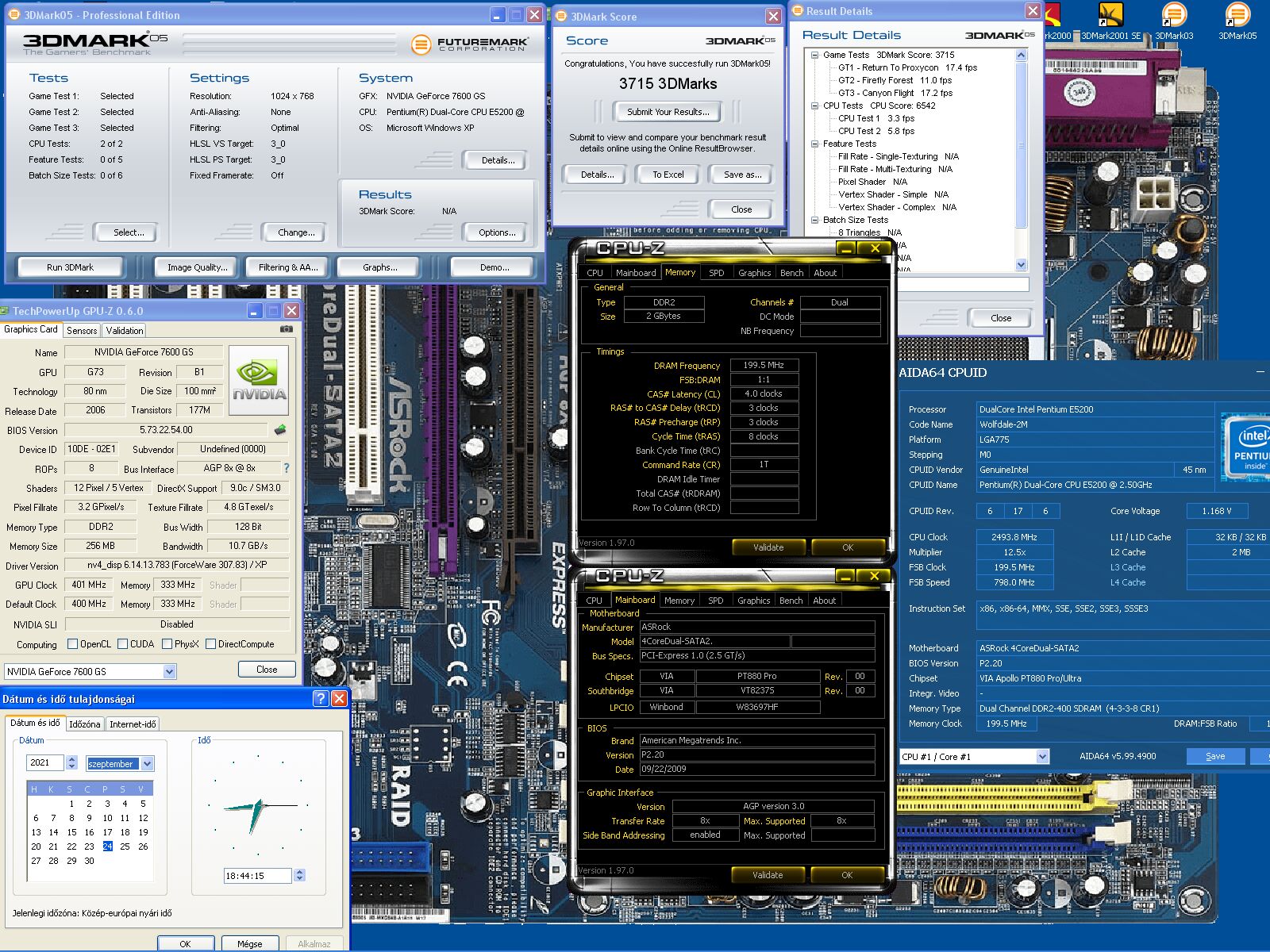The width and height of the screenshot is (1270, 952).
Task: Click Demo... button in 3DMark05
Action: [495, 267]
